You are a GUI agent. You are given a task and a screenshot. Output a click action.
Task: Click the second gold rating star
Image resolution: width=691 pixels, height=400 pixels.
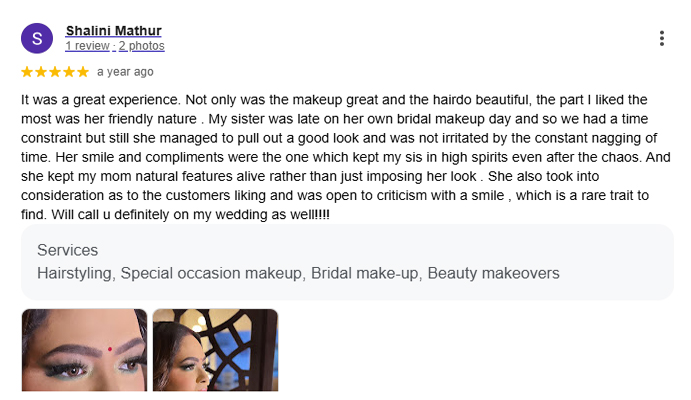pos(41,72)
